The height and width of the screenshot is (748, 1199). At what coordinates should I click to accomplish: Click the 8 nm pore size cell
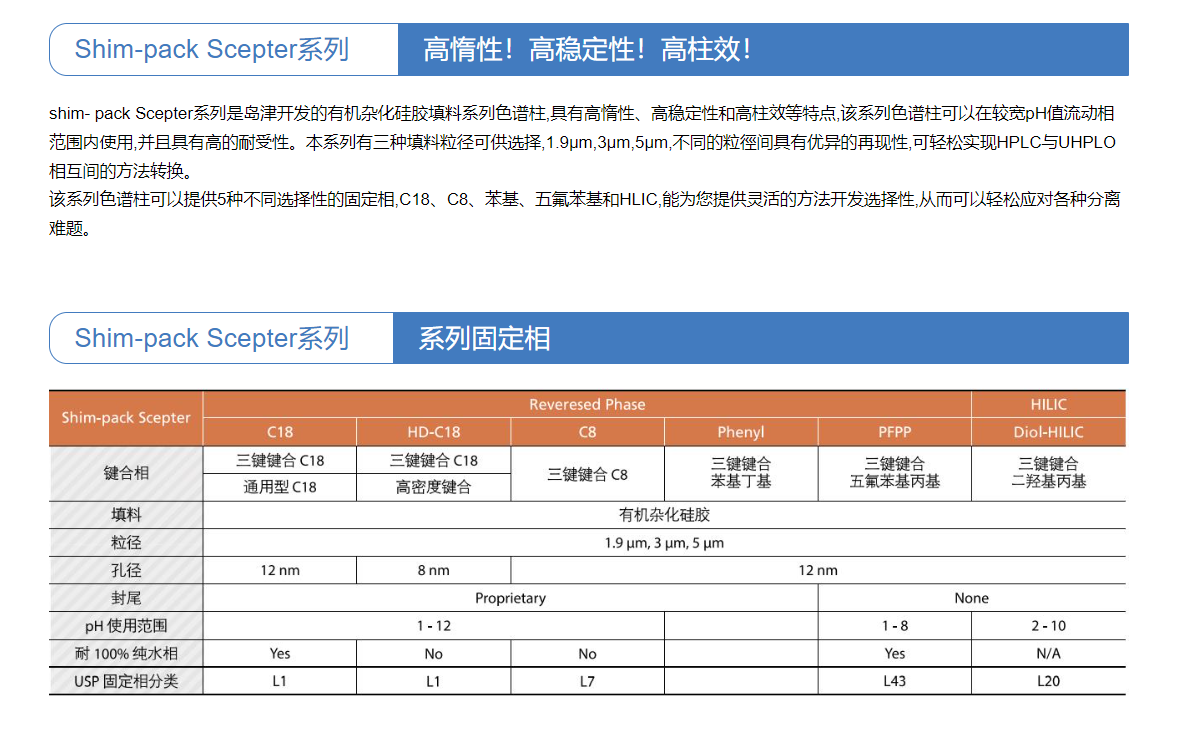pos(433,570)
